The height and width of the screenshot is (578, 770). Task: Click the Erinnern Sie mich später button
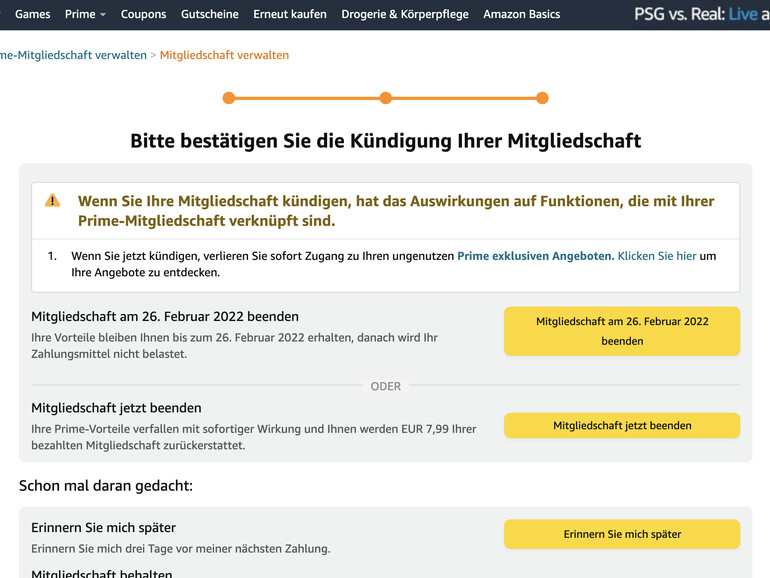pos(622,534)
